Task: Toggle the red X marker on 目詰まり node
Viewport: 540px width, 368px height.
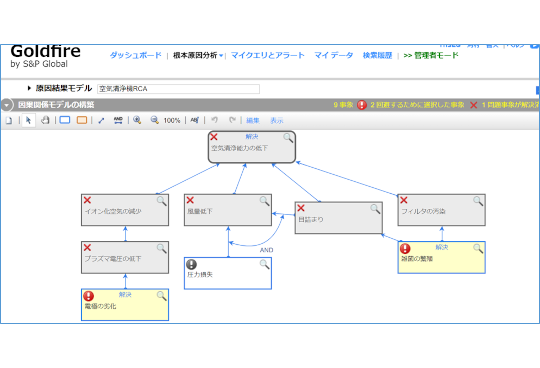Action: click(x=301, y=208)
